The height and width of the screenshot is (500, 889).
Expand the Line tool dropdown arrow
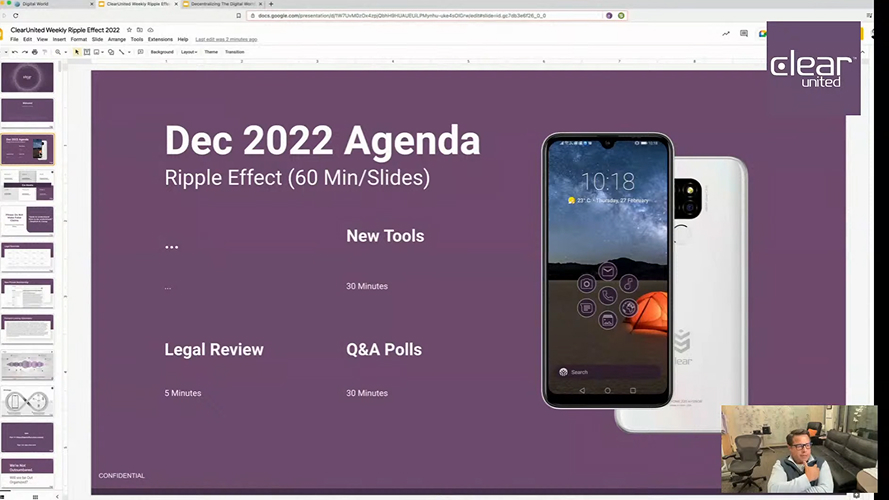pos(128,52)
